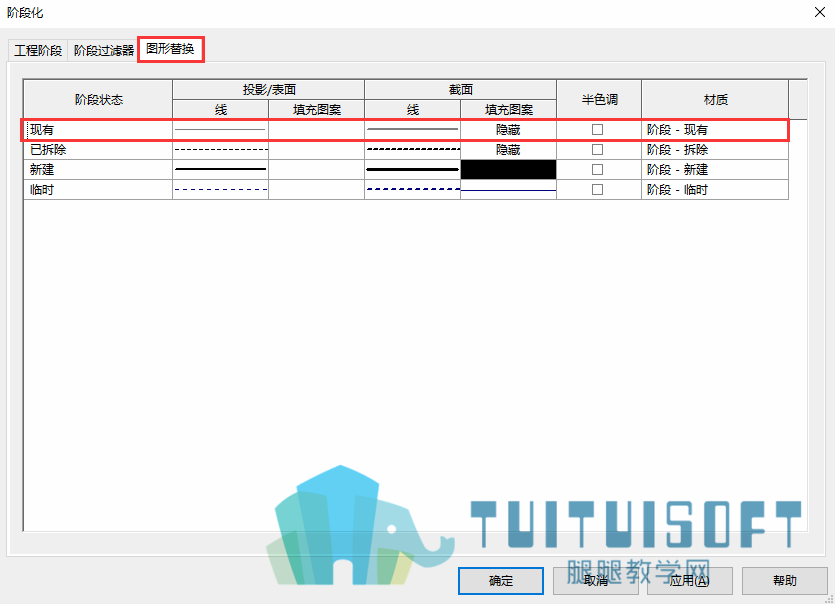This screenshot has width=835, height=604.
Task: Edit projection line style for 现有 row
Action: click(220, 129)
